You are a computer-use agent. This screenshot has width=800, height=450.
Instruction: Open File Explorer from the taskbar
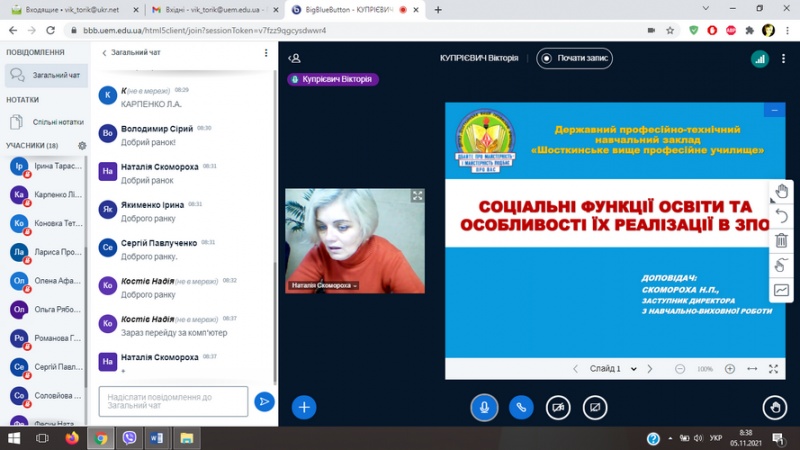(186, 438)
